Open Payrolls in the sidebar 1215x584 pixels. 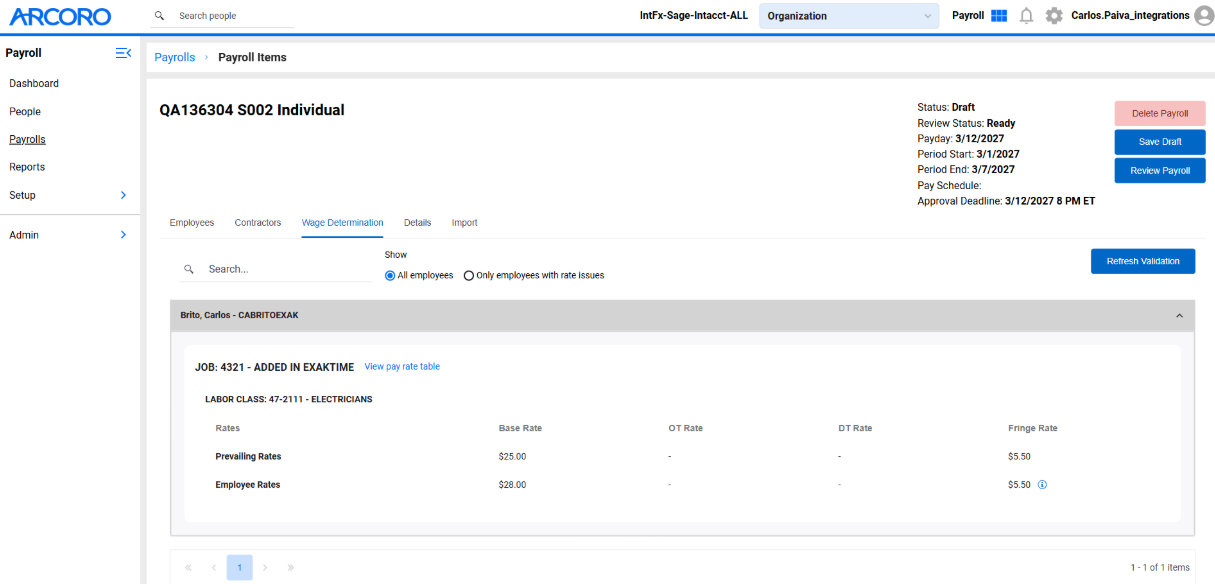coord(27,140)
